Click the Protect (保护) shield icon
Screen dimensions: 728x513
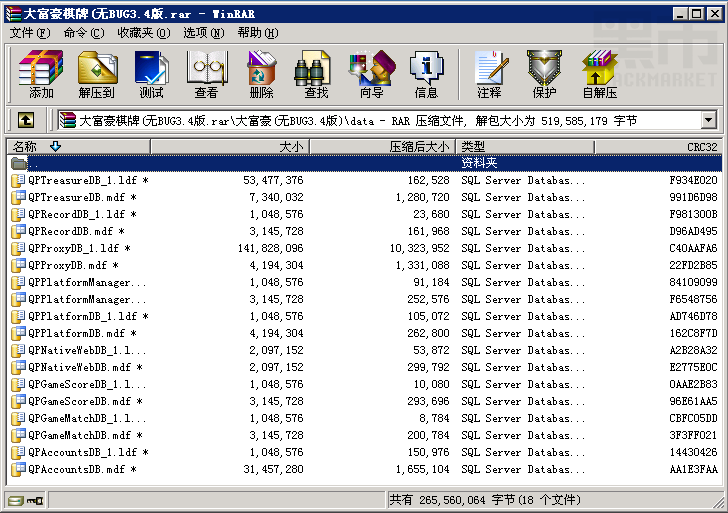[x=544, y=74]
